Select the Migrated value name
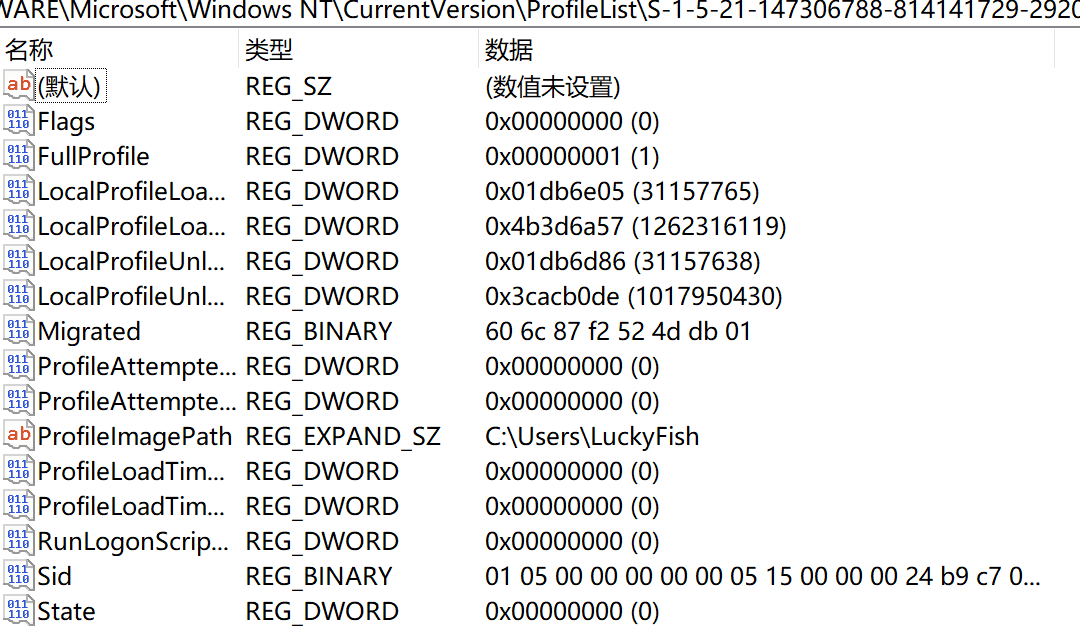Screen dimensions: 1080x631 [x=89, y=332]
